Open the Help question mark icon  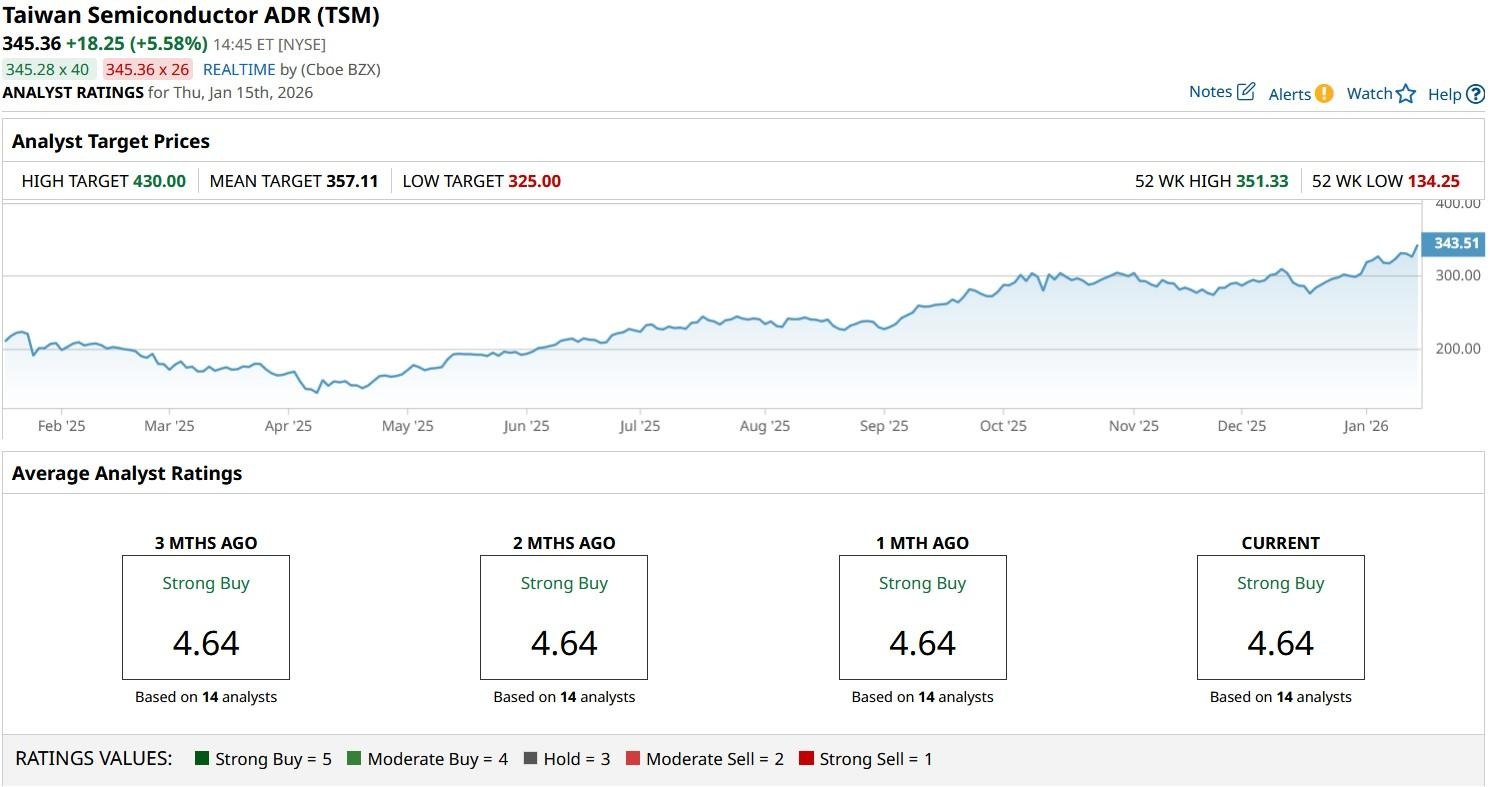[x=1476, y=94]
